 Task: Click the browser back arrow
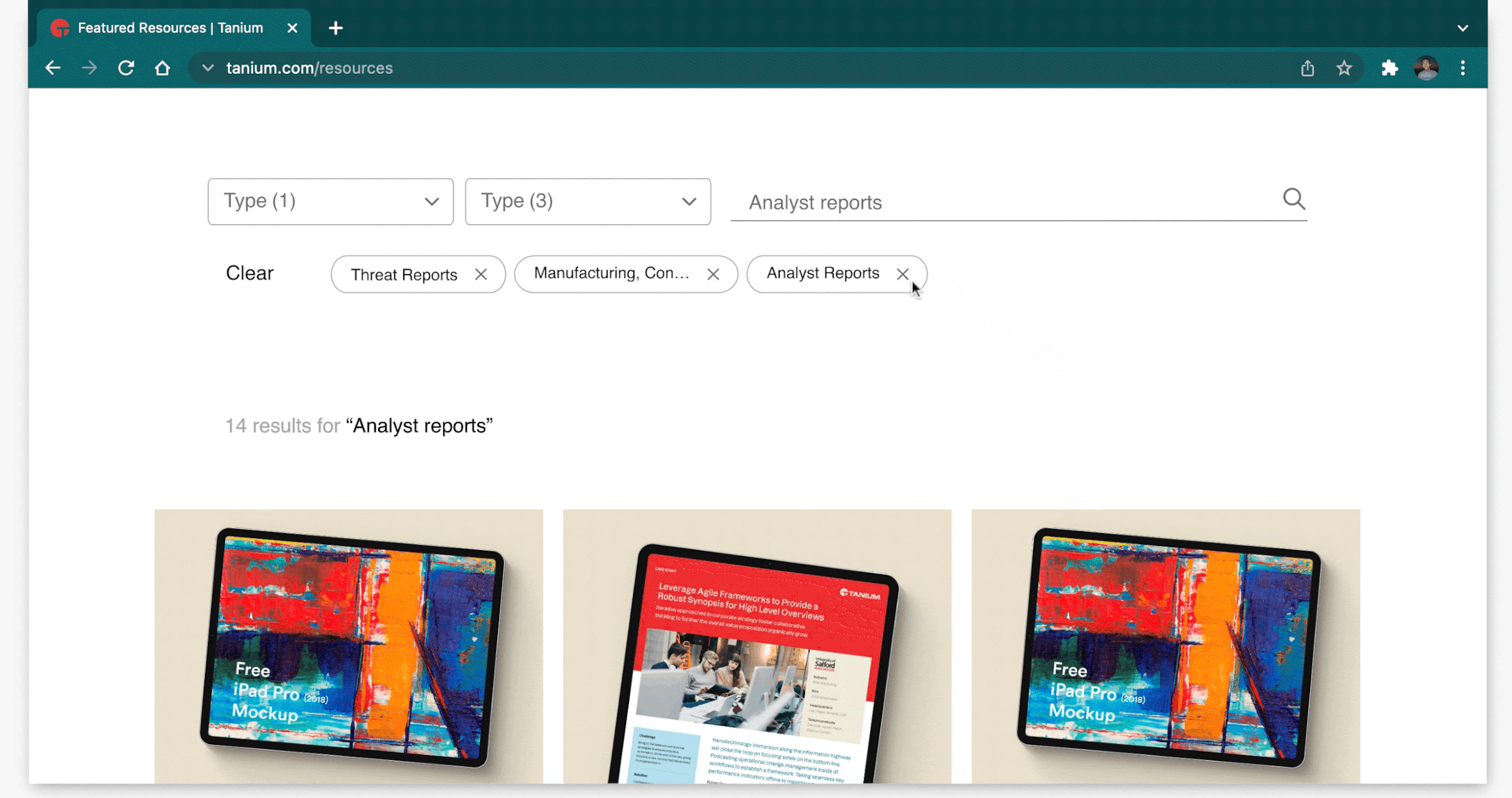53,68
